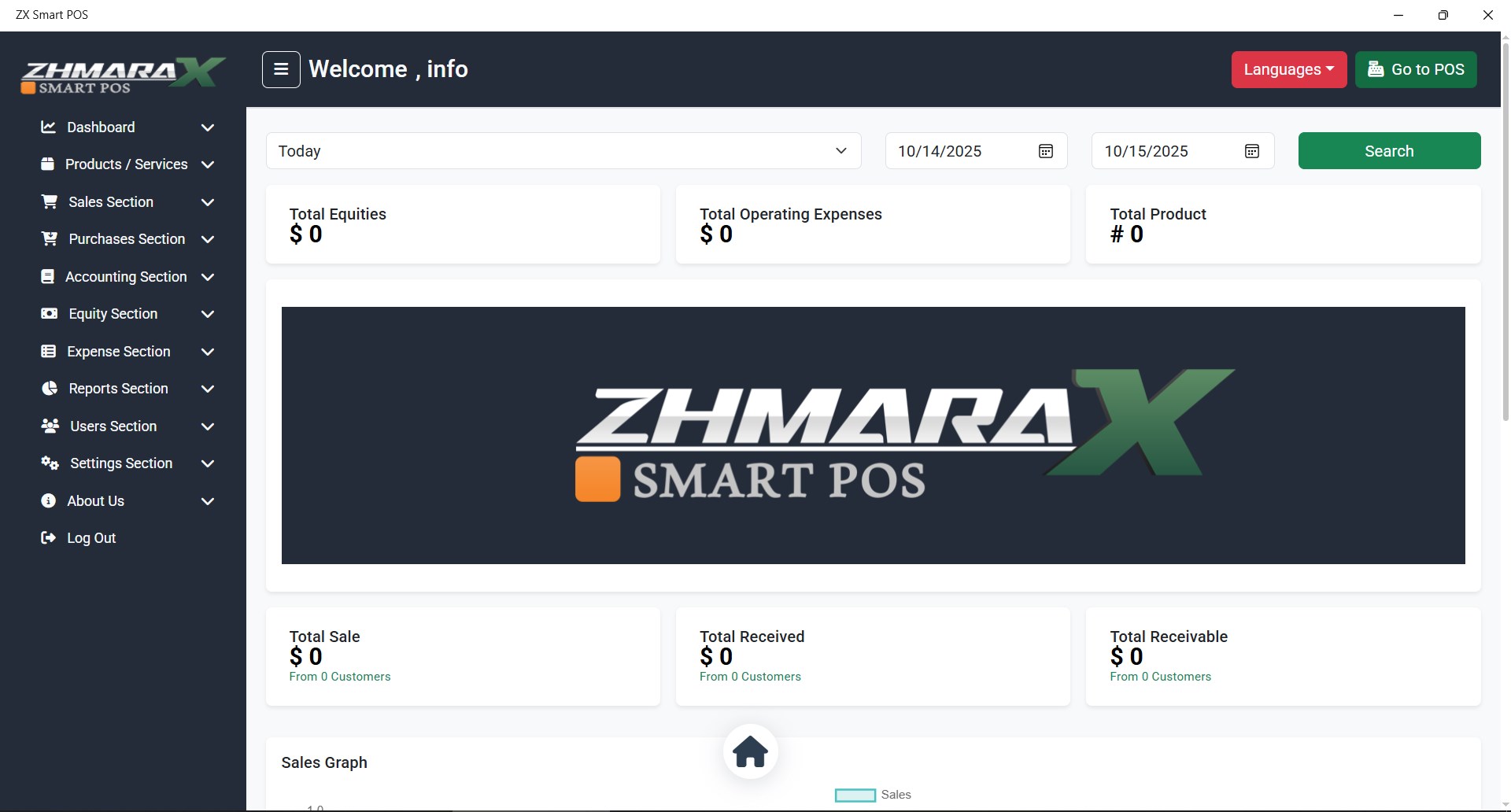1511x812 pixels.
Task: Expand the Settings Section chevron
Action: tap(208, 463)
